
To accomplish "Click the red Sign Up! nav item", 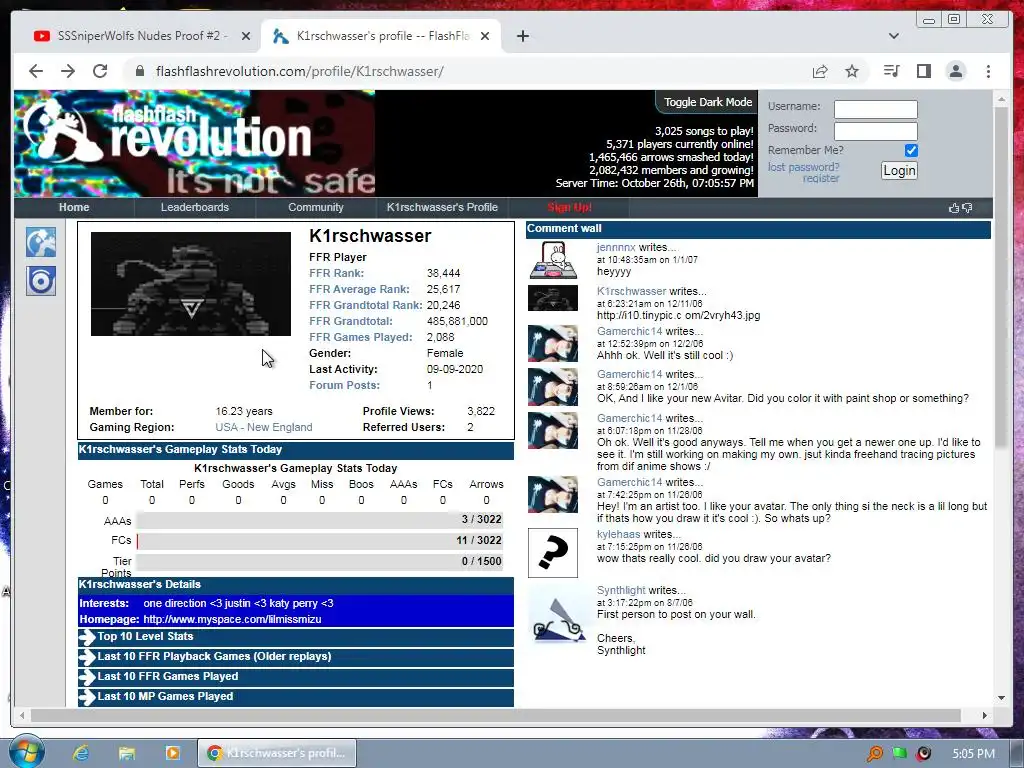I will tap(569, 207).
